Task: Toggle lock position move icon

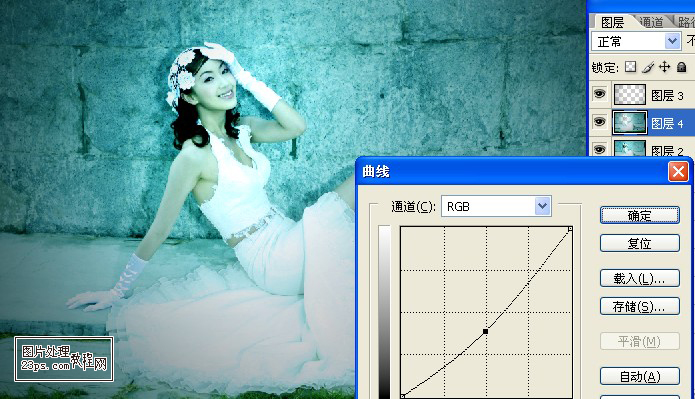Action: [x=664, y=67]
